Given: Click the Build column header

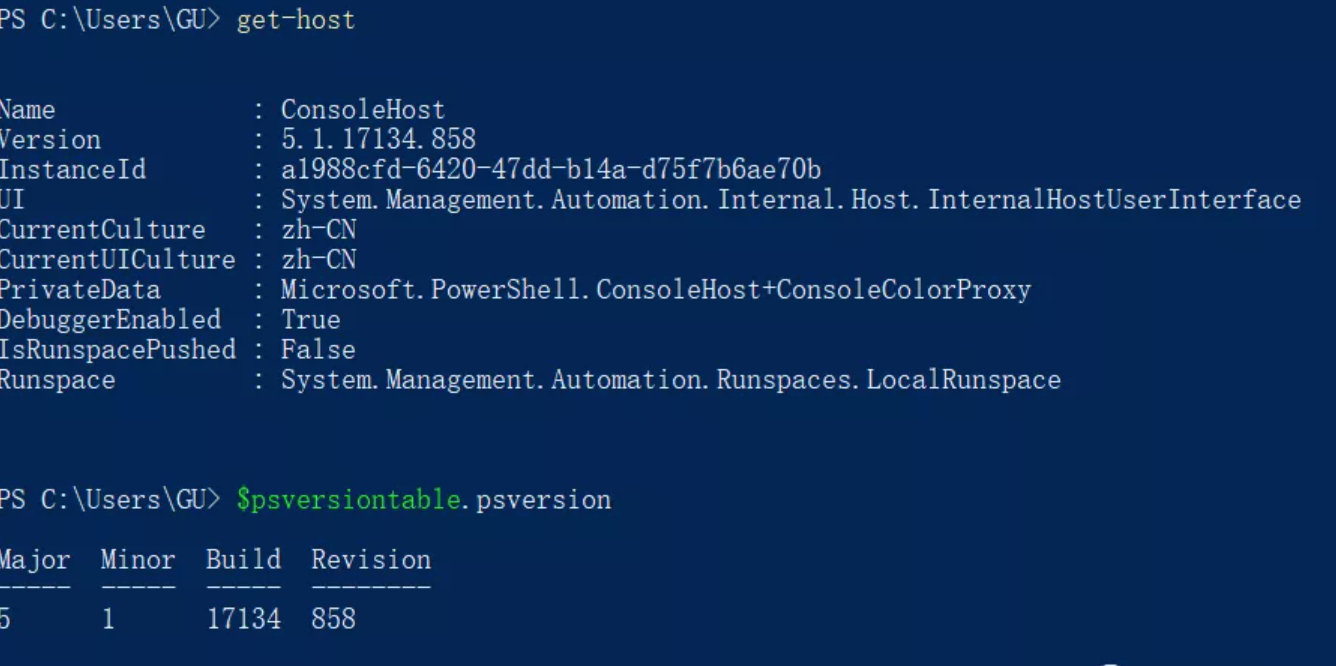Looking at the screenshot, I should (243, 560).
